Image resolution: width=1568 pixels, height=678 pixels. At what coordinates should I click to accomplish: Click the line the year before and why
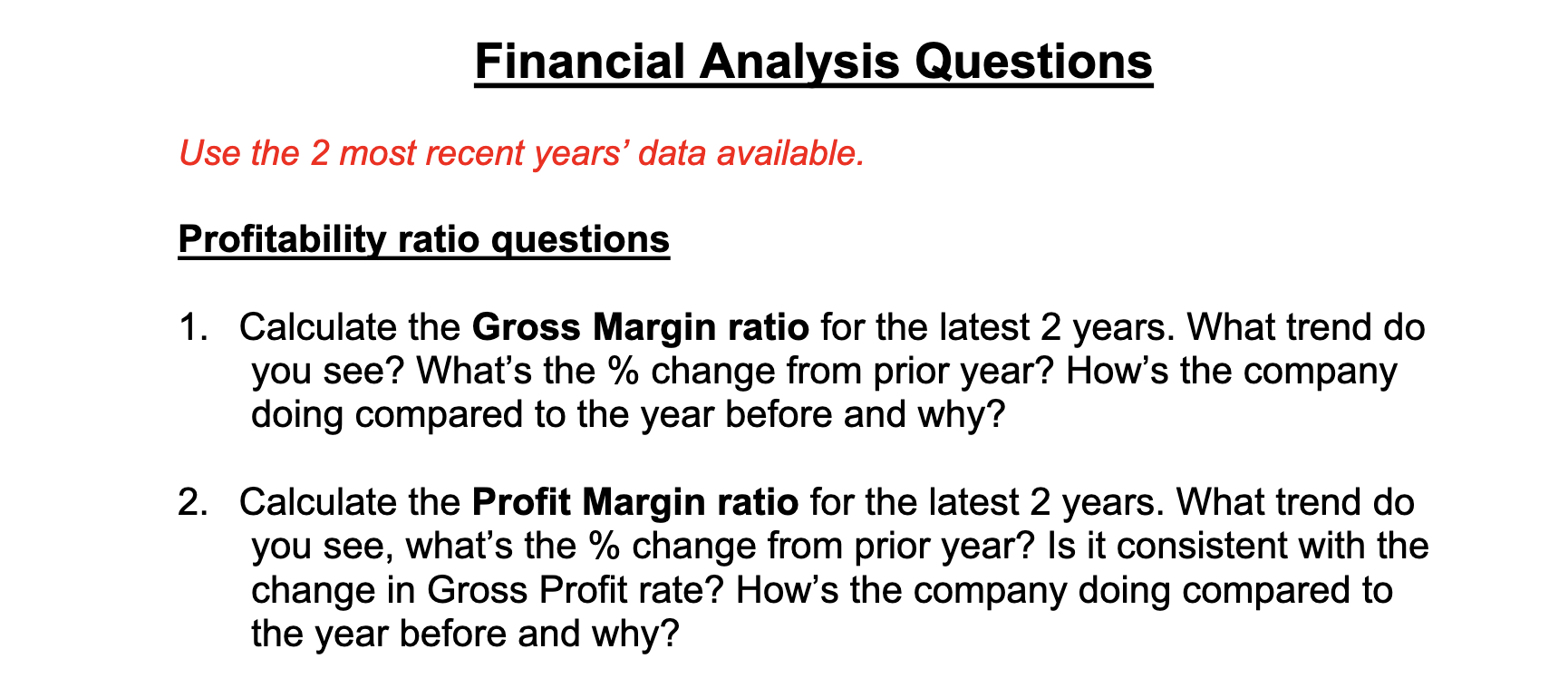click(464, 633)
